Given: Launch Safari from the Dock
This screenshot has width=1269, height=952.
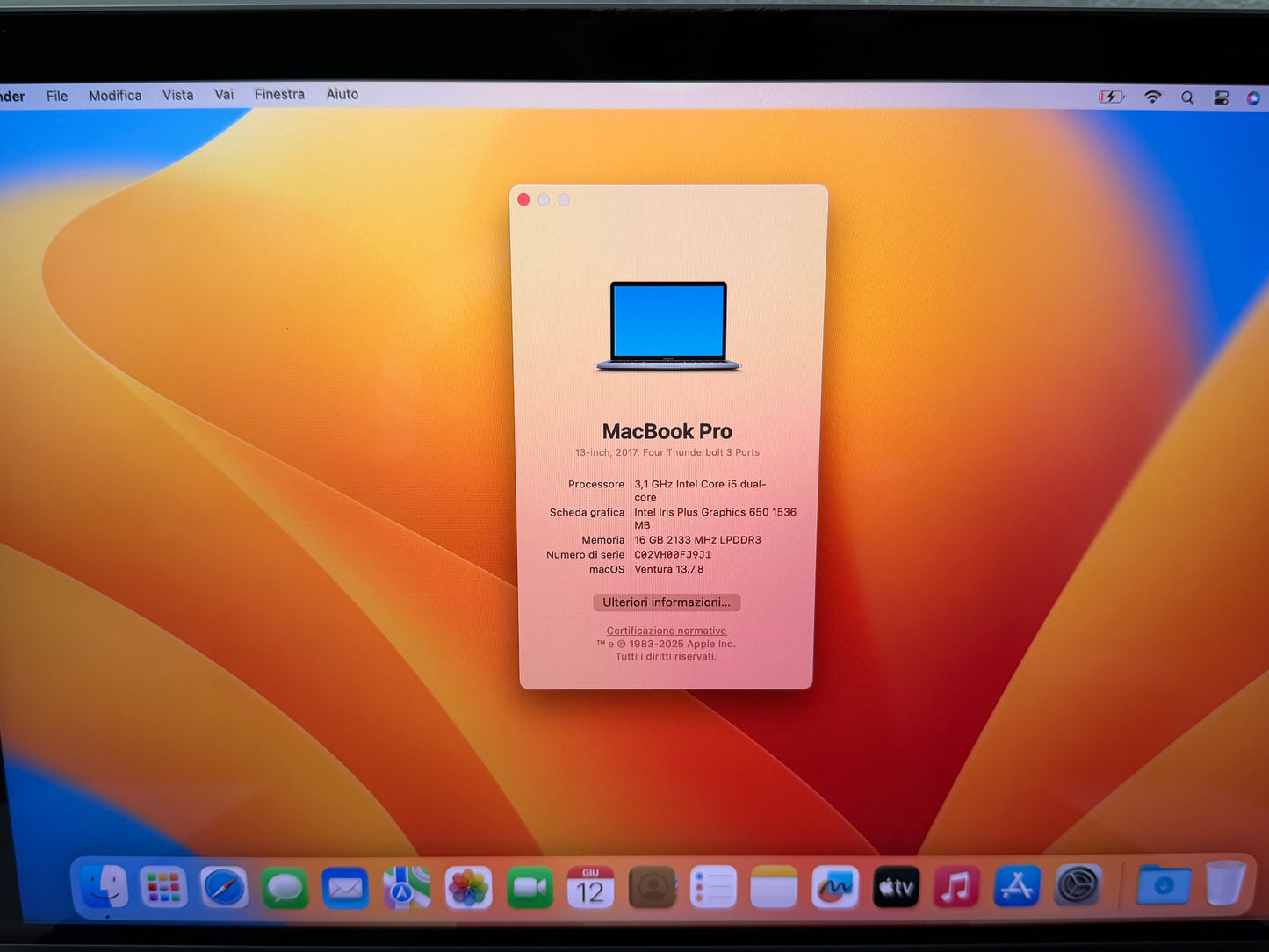Looking at the screenshot, I should tap(224, 888).
